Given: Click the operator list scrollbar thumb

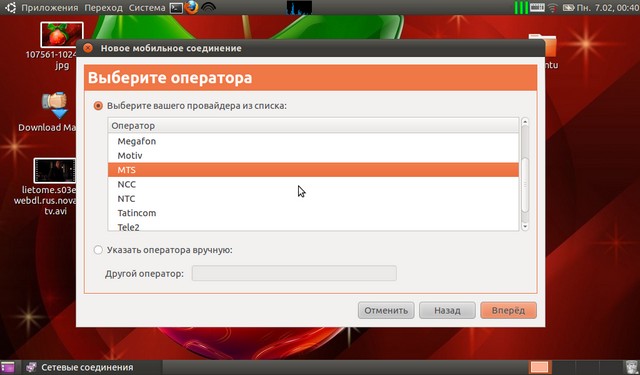Looking at the screenshot, I should pyautogui.click(x=525, y=184).
